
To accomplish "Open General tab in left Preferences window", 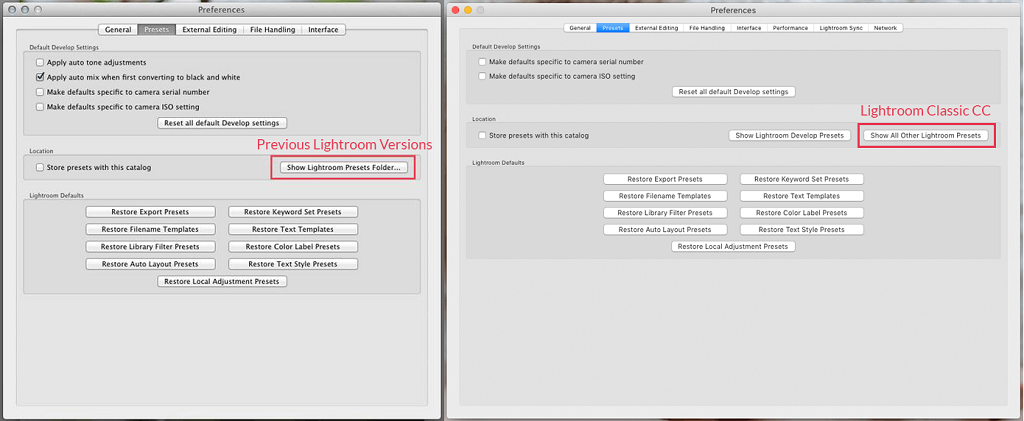I will point(118,29).
